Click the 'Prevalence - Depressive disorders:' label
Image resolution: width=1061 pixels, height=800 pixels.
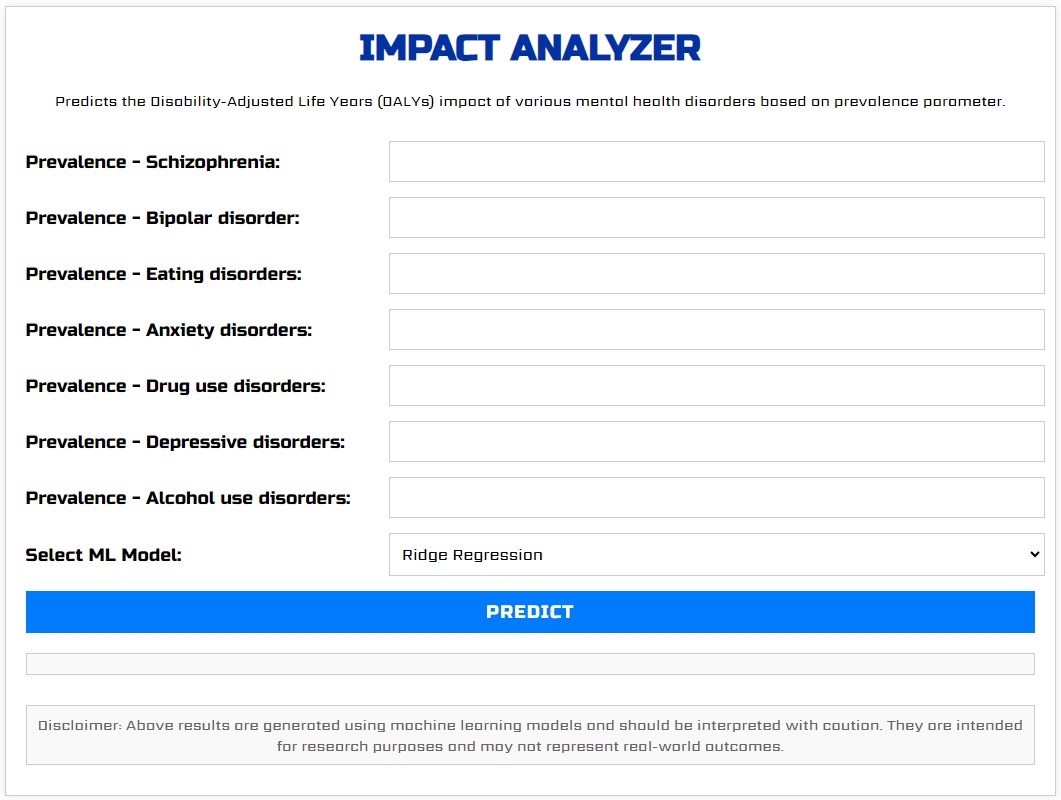[x=185, y=442]
